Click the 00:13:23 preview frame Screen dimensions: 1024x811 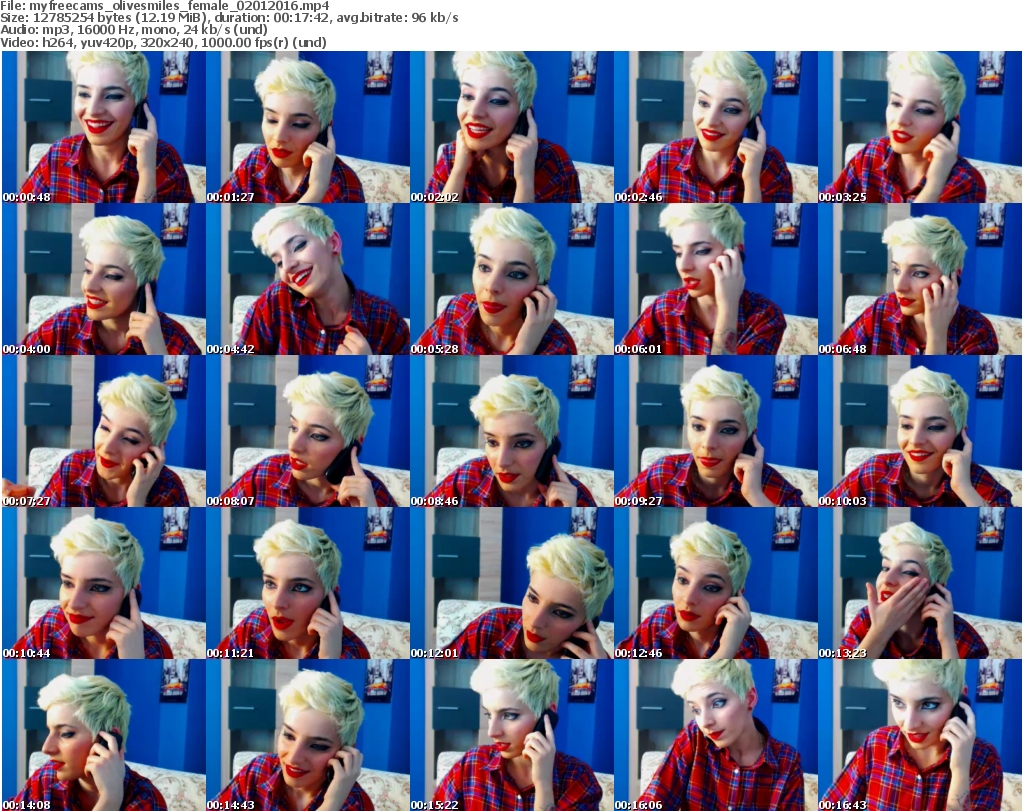click(920, 583)
